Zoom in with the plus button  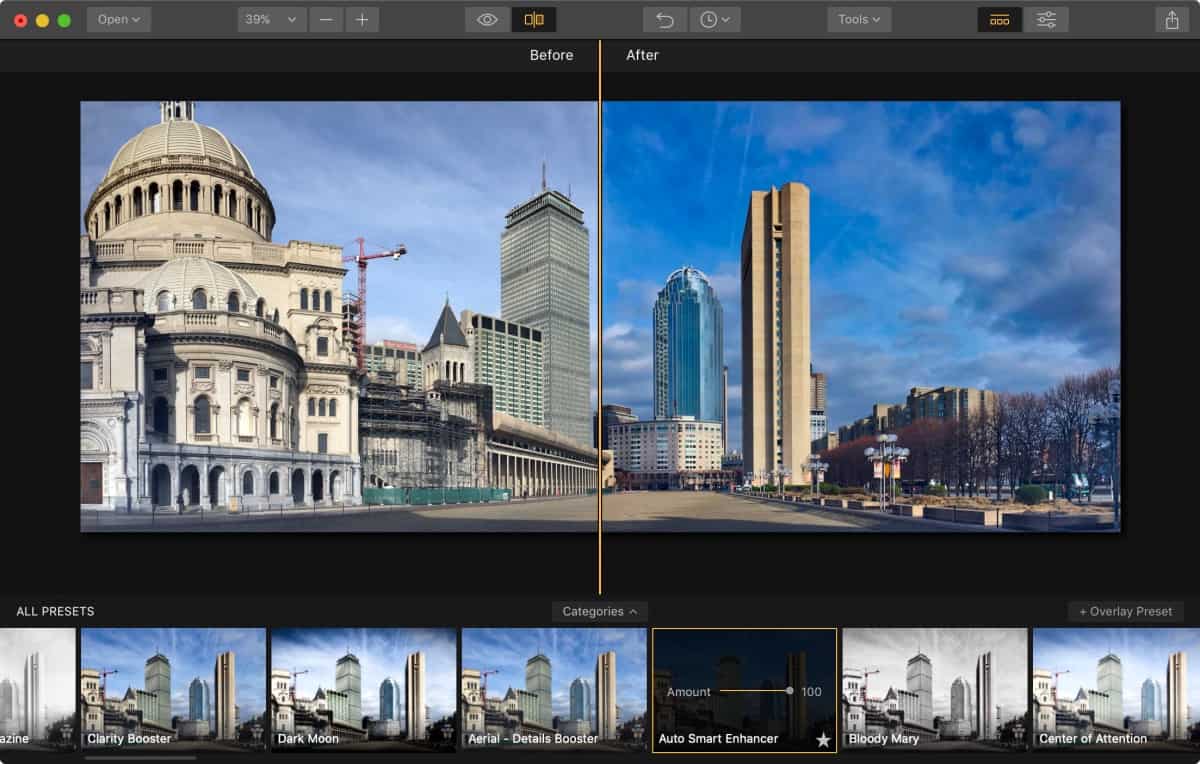(x=362, y=19)
